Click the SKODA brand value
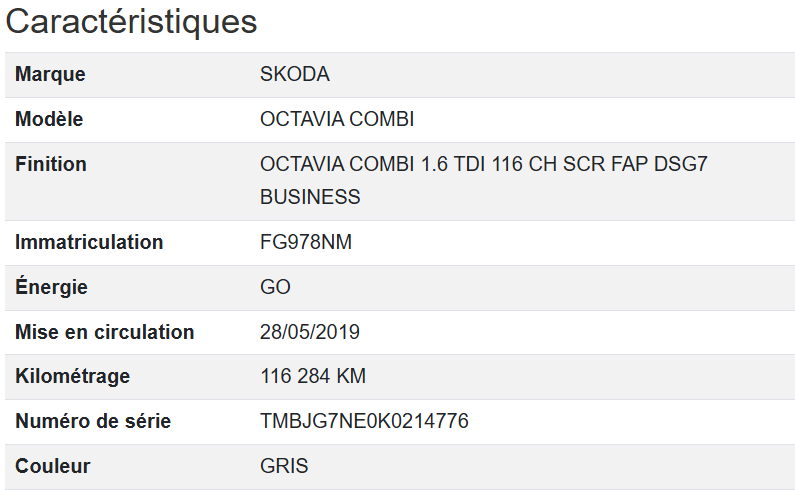Image resolution: width=795 pixels, height=490 pixels. [294, 75]
